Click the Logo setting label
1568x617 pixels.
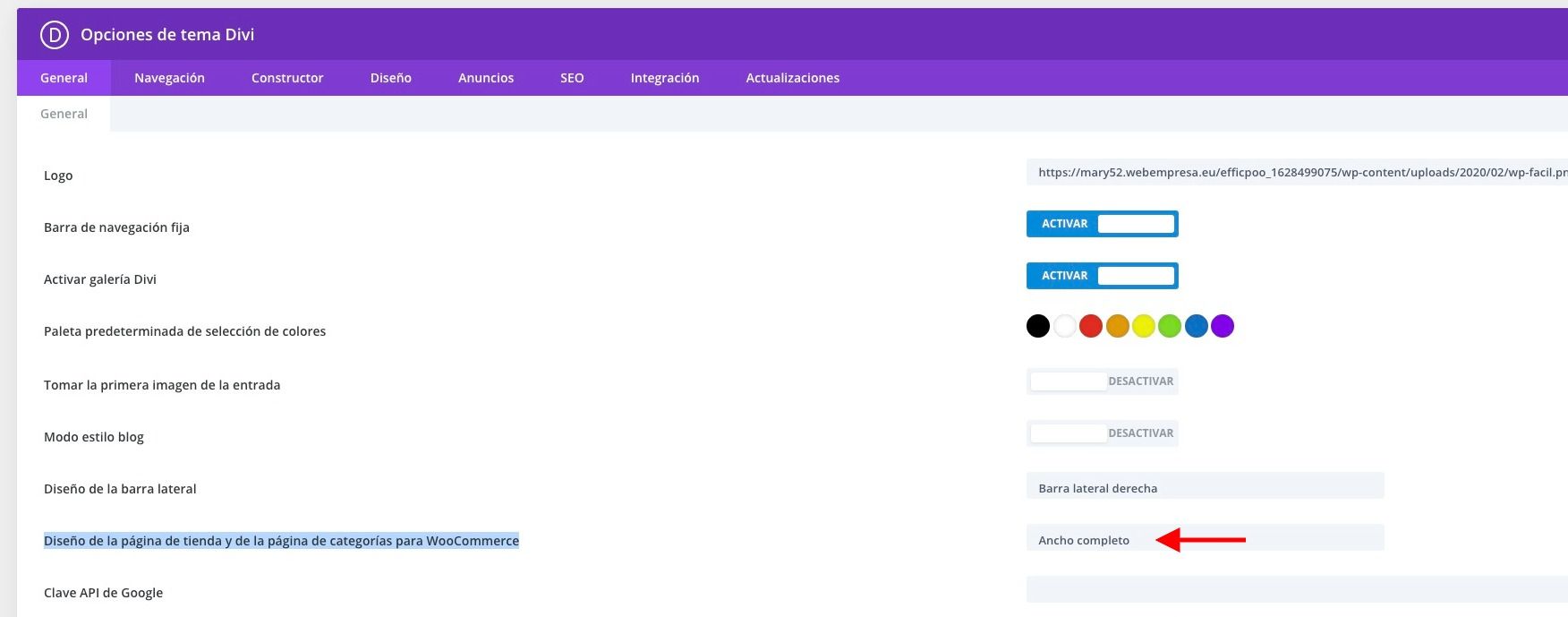click(58, 176)
